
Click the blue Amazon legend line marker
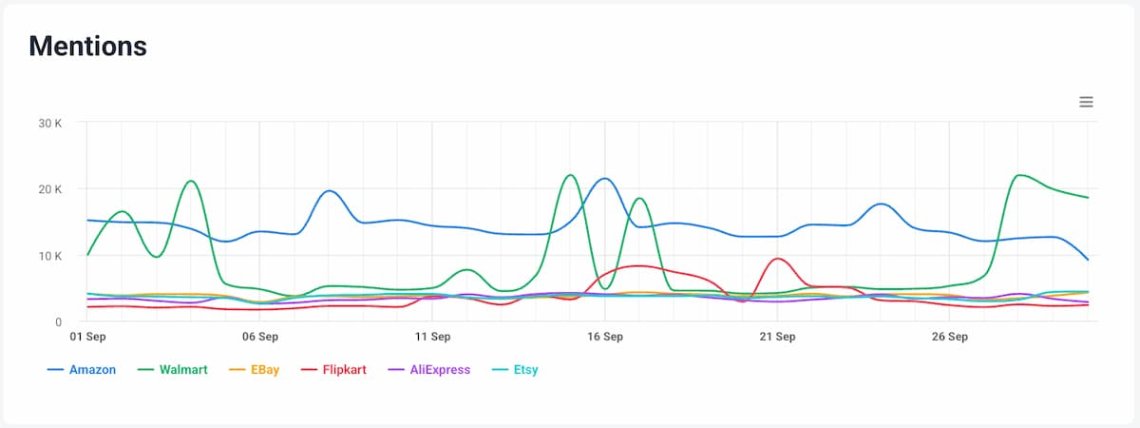[x=56, y=370]
